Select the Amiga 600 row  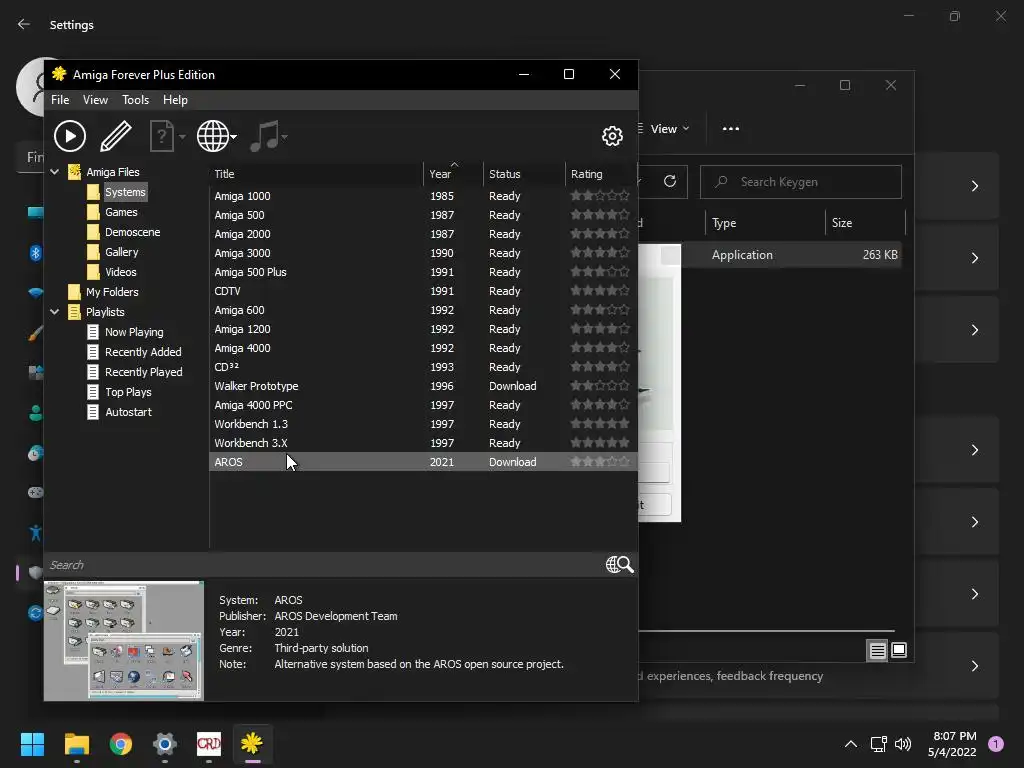pyautogui.click(x=423, y=310)
